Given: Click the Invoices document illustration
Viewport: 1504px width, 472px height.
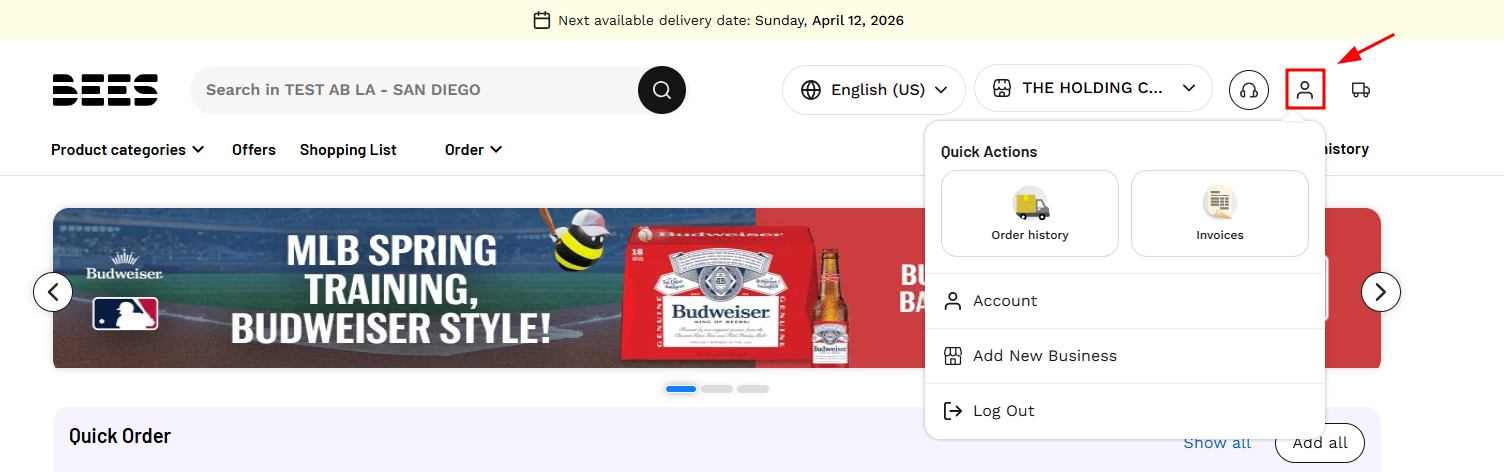Looking at the screenshot, I should (x=1219, y=204).
